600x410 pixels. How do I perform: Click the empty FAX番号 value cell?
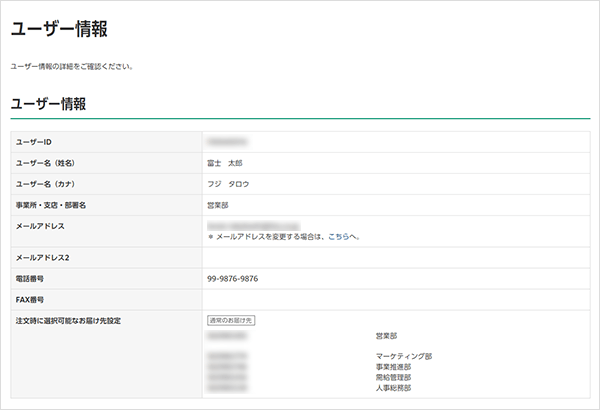click(x=395, y=299)
